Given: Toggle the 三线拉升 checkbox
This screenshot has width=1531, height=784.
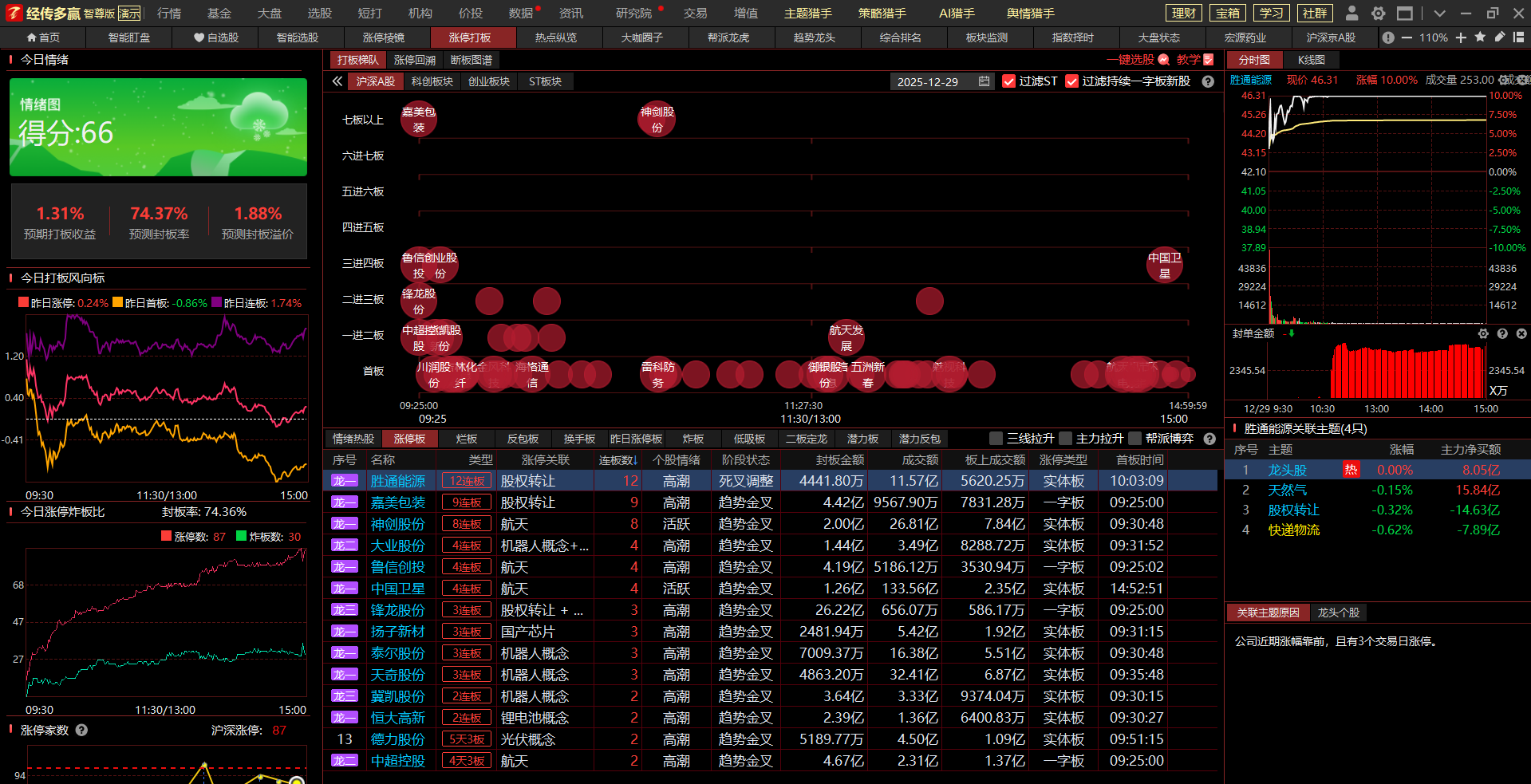Looking at the screenshot, I should pos(996,439).
